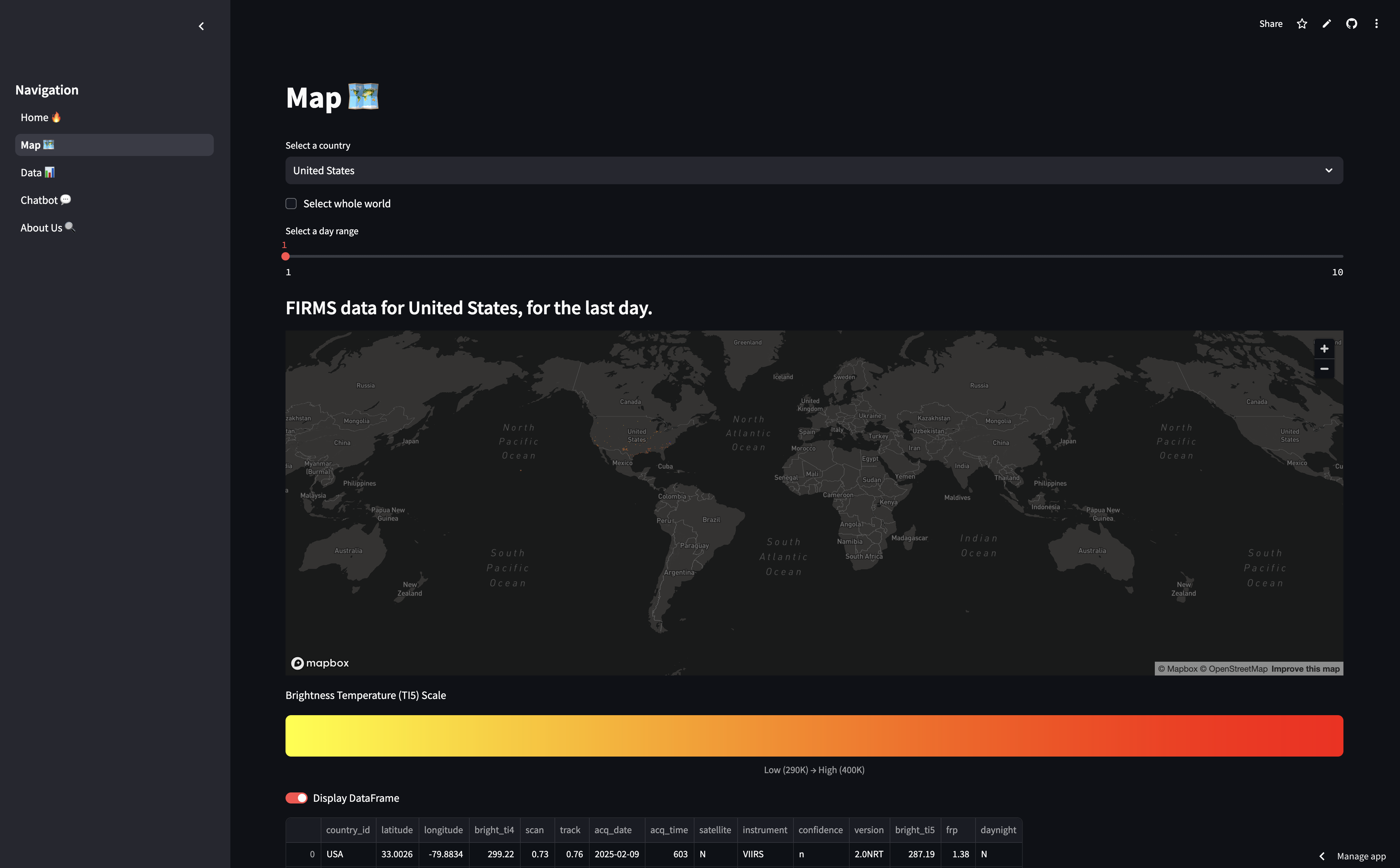Turn off the Display DataFrame toggle
Viewport: 1400px width, 868px height.
click(x=297, y=798)
